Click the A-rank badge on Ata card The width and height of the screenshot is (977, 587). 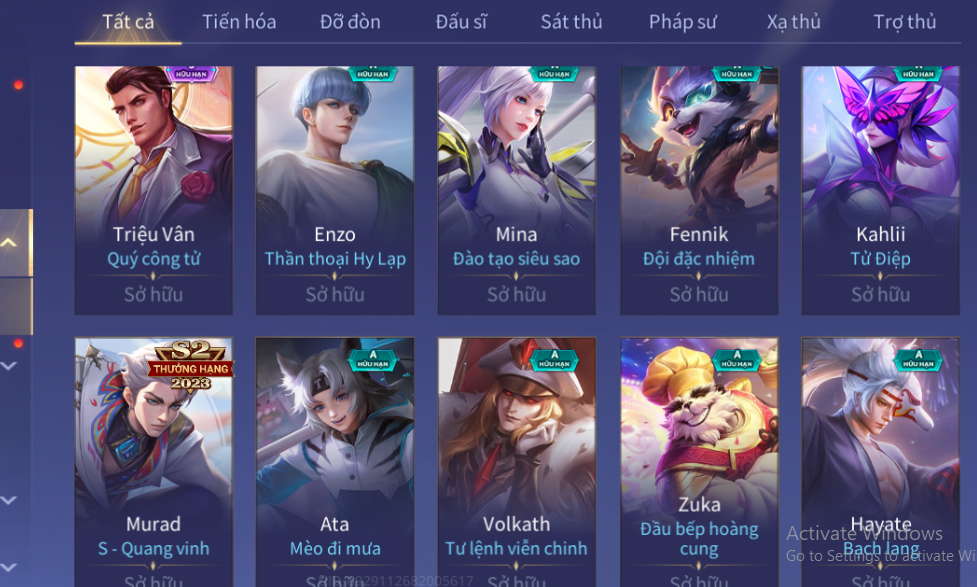coord(373,360)
